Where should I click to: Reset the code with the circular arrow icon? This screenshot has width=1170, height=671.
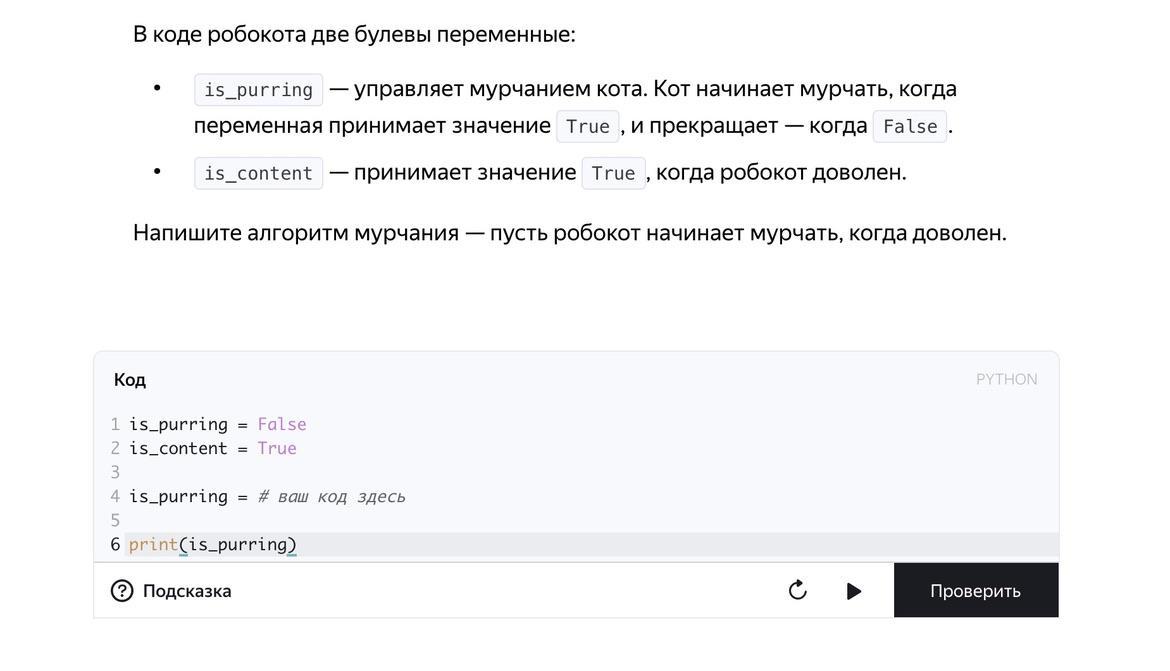[x=797, y=591]
